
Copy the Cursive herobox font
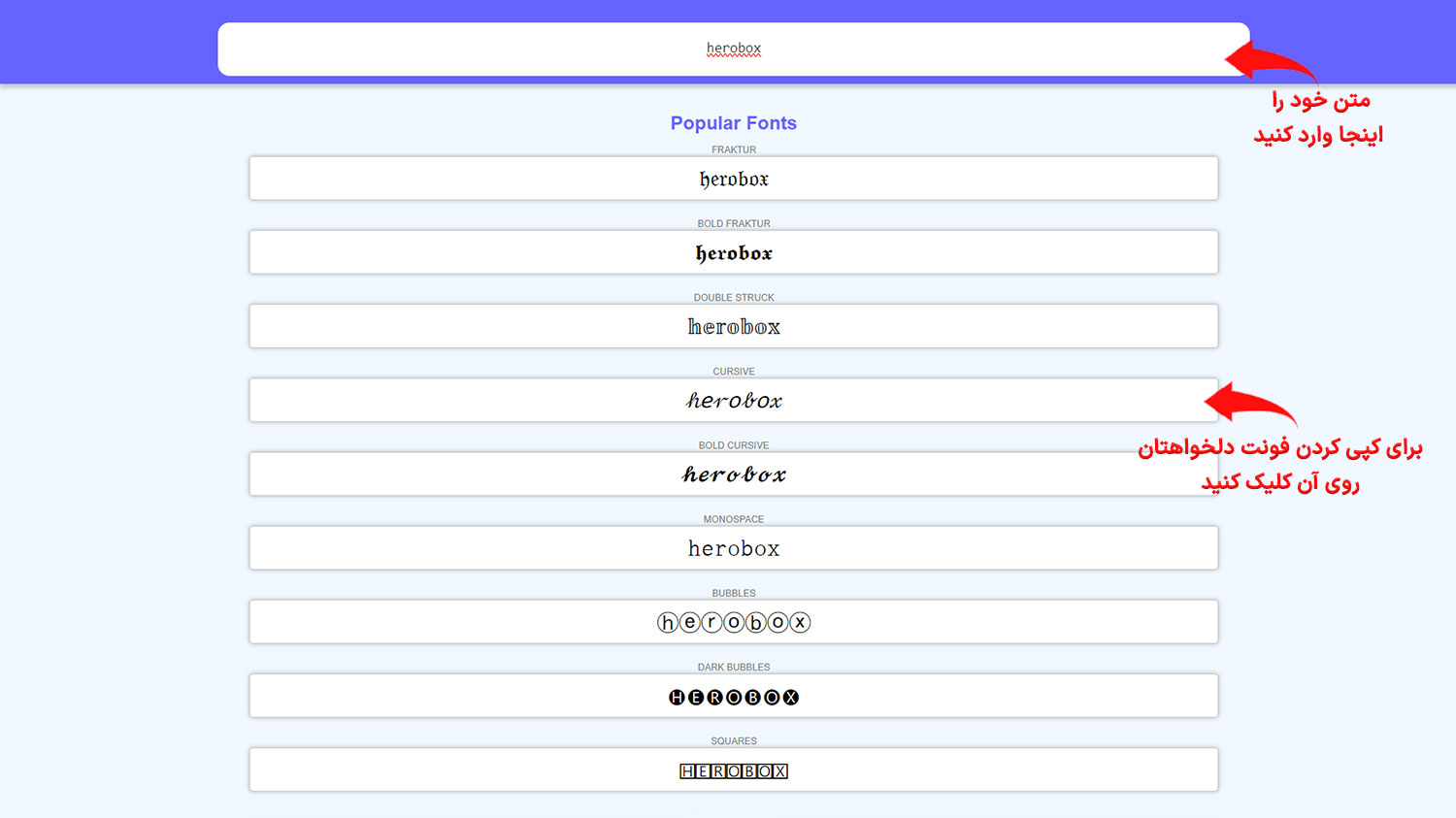[x=734, y=400]
